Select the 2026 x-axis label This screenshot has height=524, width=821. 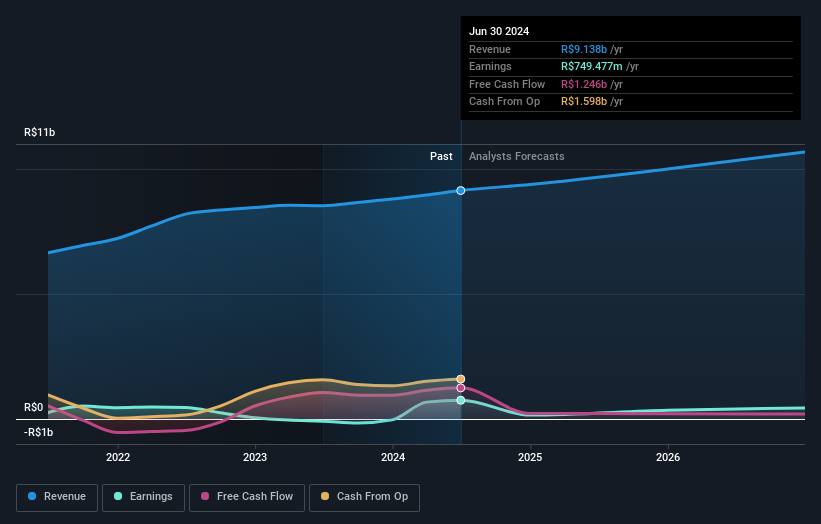(668, 457)
